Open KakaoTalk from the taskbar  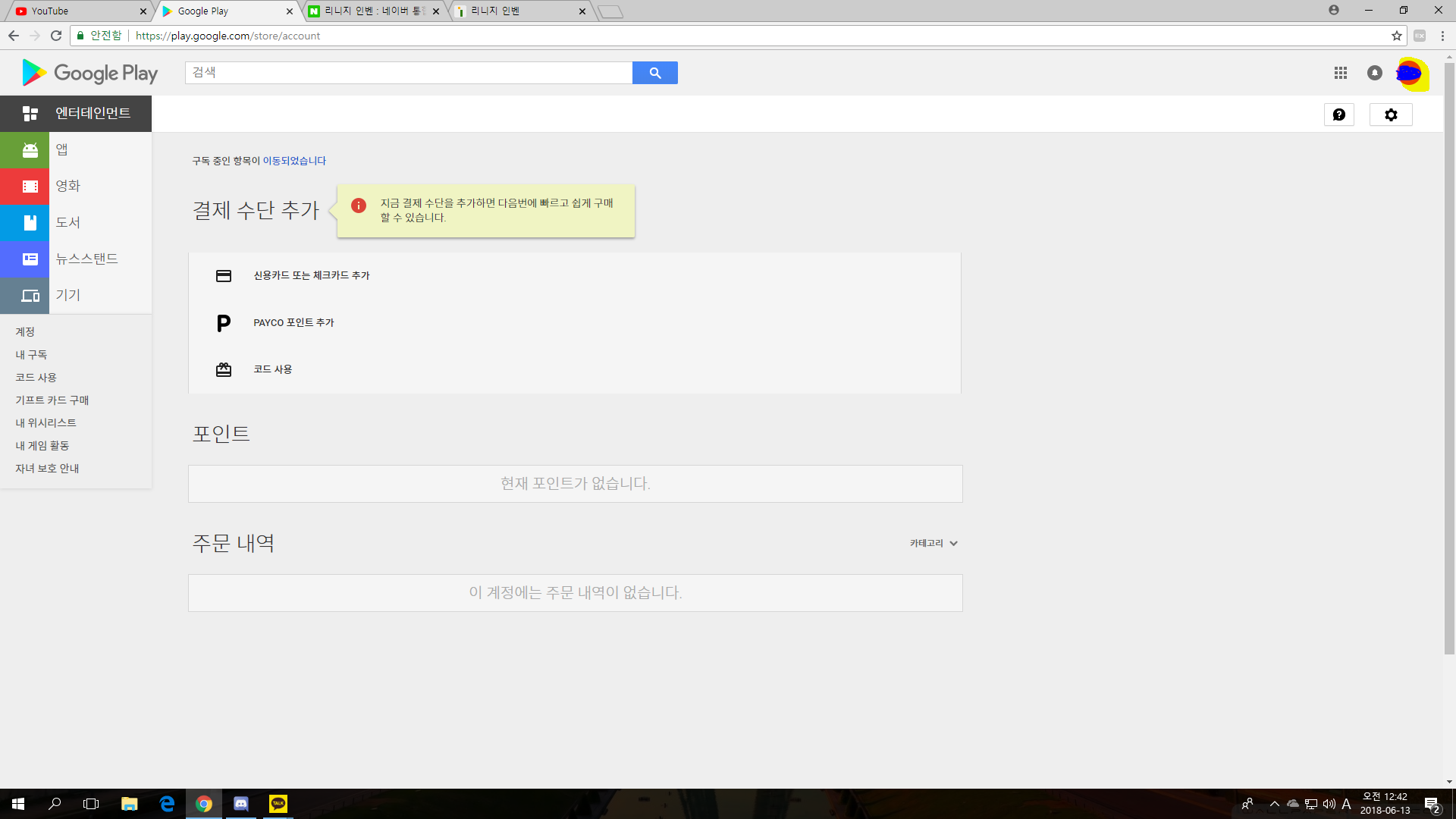click(278, 804)
